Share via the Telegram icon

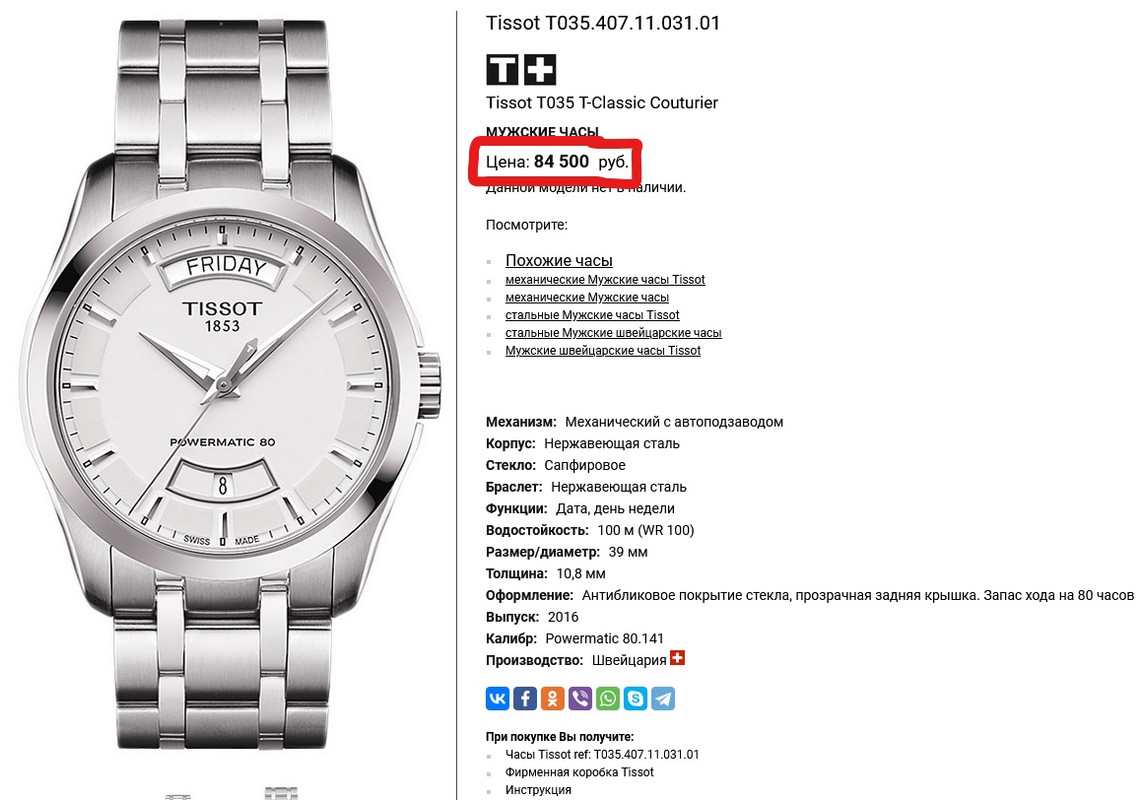coord(663,698)
